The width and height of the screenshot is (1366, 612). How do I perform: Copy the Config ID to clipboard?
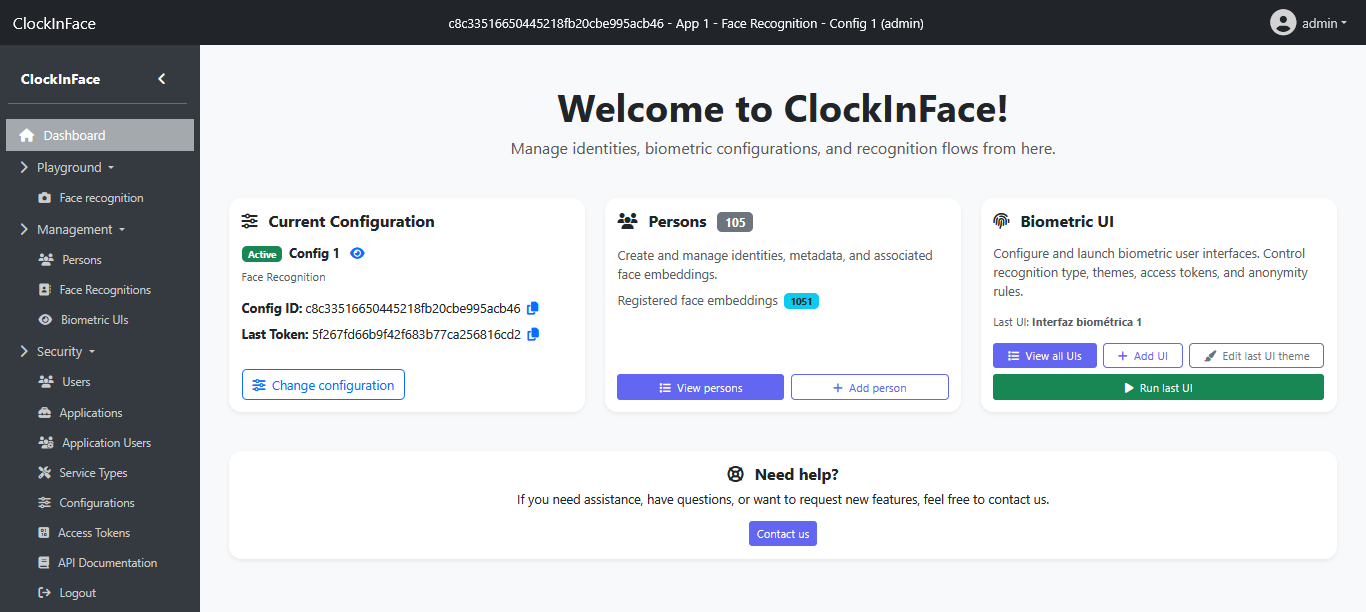click(x=533, y=308)
